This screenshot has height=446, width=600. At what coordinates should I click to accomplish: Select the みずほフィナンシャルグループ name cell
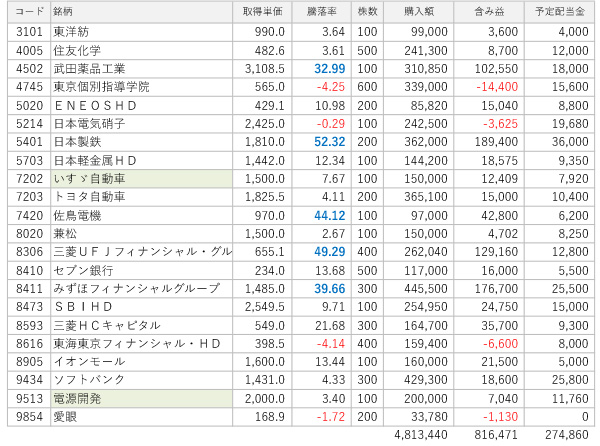pos(142,289)
